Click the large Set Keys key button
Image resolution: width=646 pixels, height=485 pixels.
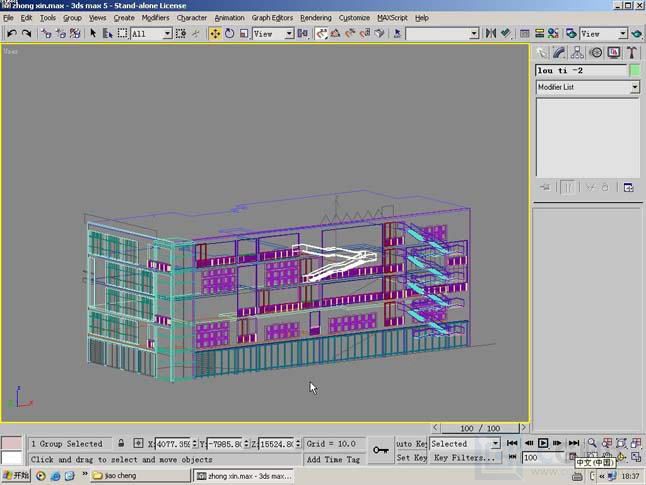pyautogui.click(x=380, y=450)
